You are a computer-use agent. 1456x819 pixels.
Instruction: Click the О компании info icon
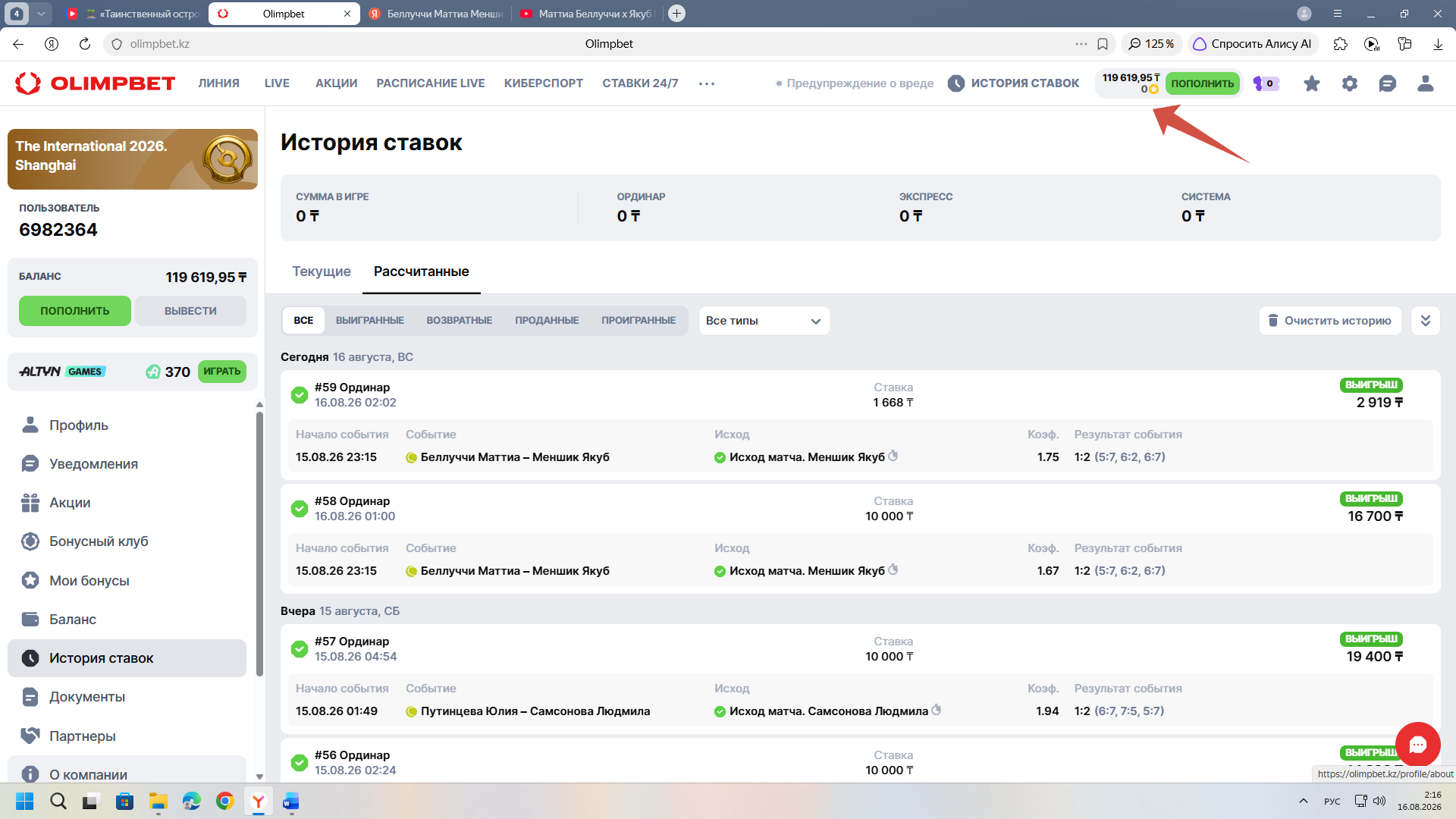click(x=30, y=774)
